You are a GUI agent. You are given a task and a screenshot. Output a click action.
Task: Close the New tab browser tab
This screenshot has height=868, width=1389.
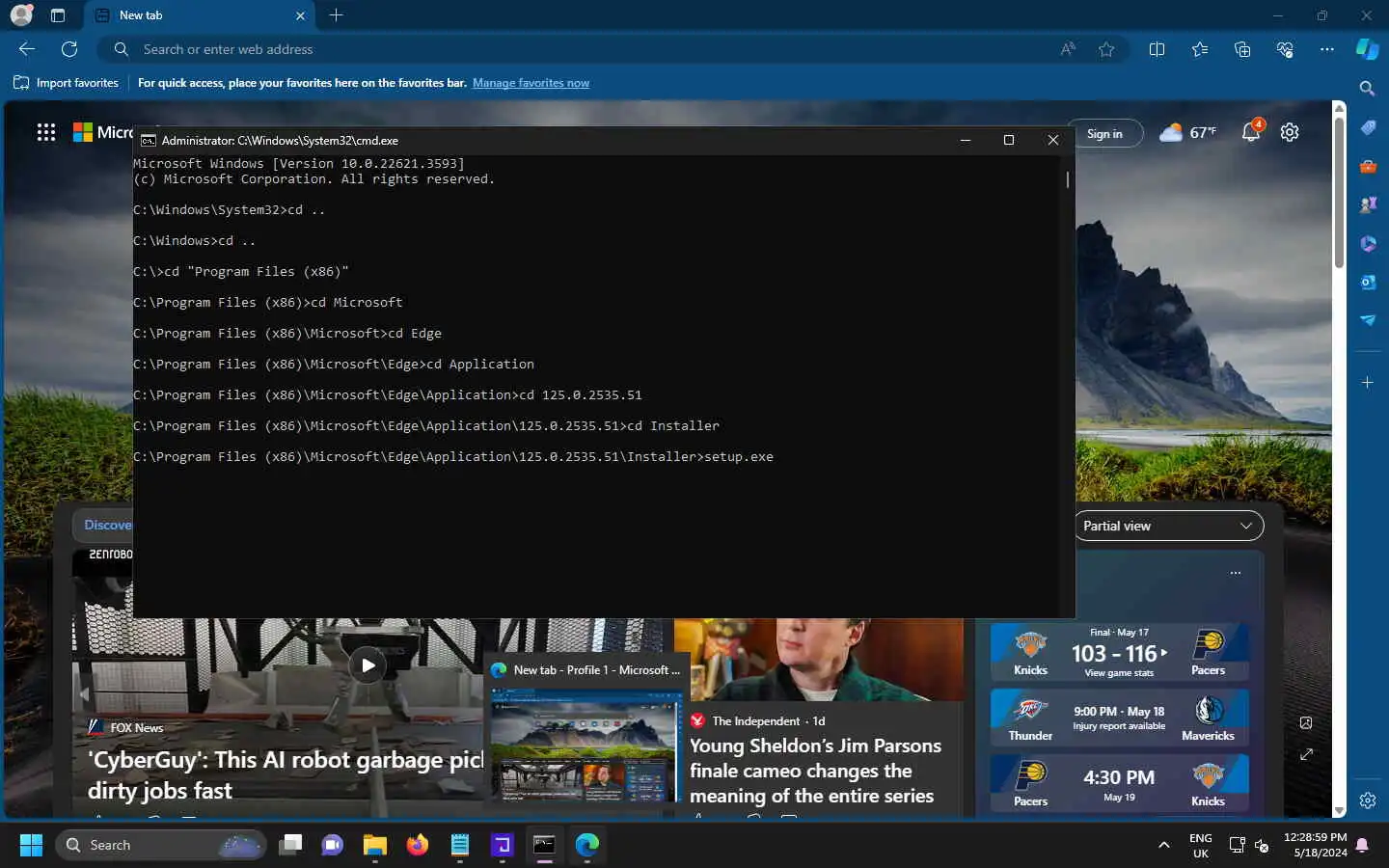click(x=300, y=15)
